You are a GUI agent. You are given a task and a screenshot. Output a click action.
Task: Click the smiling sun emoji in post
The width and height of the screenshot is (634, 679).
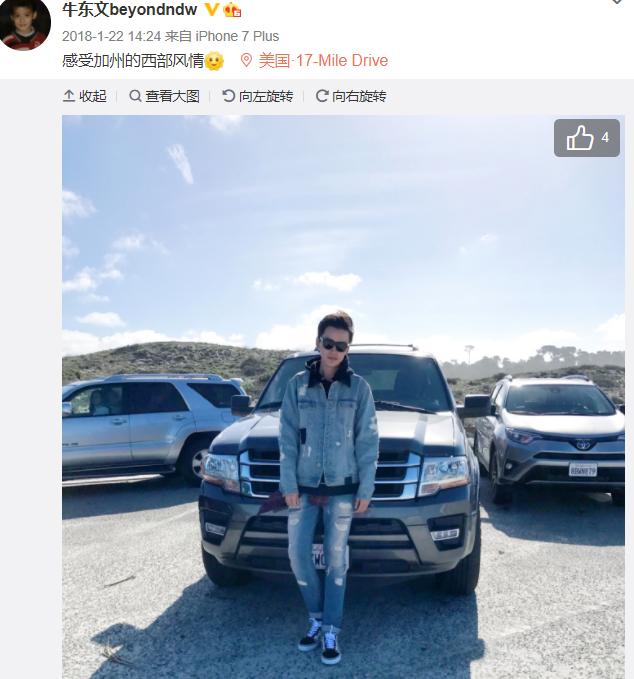tap(214, 61)
